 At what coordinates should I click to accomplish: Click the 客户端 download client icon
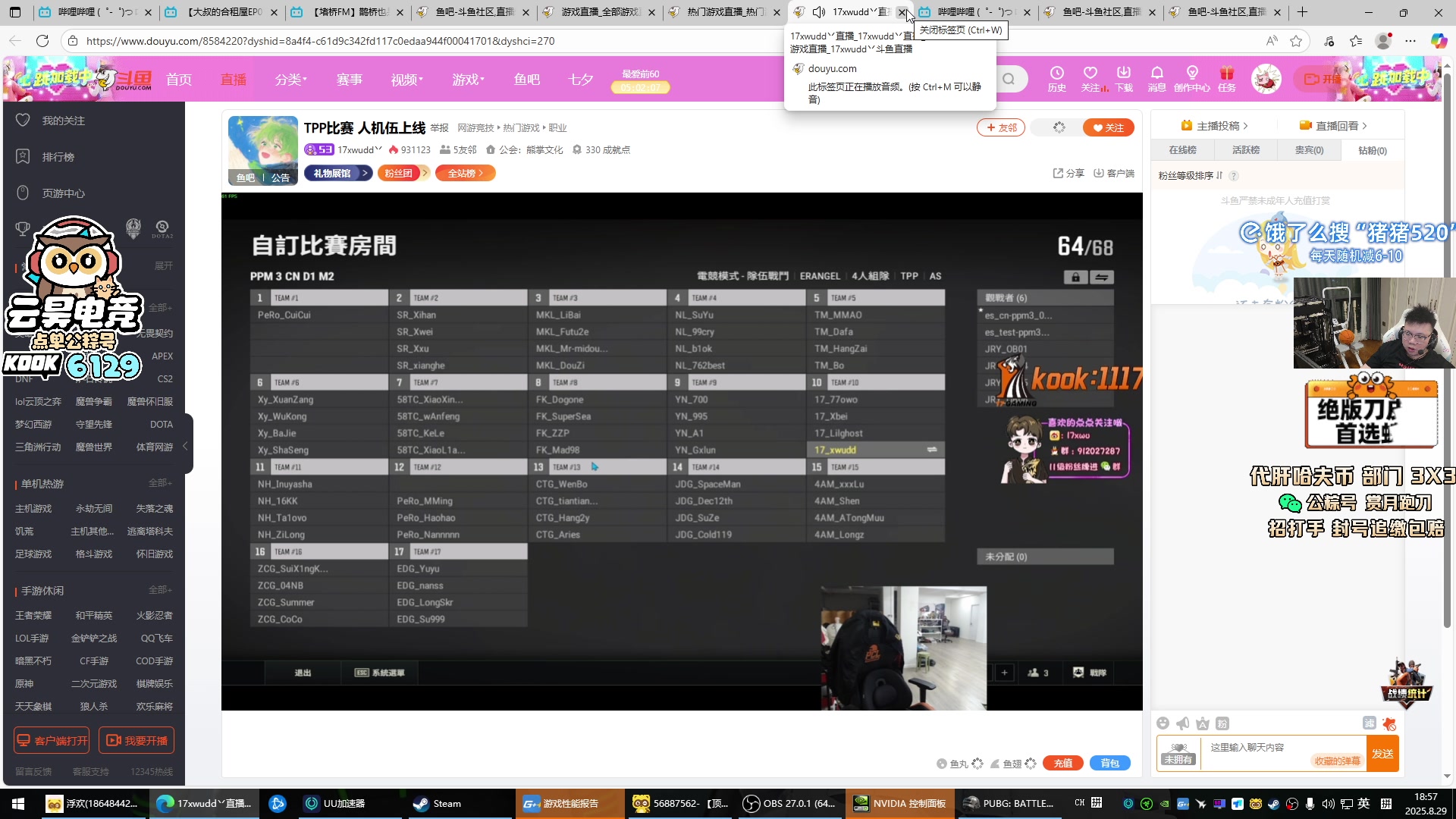point(1113,173)
